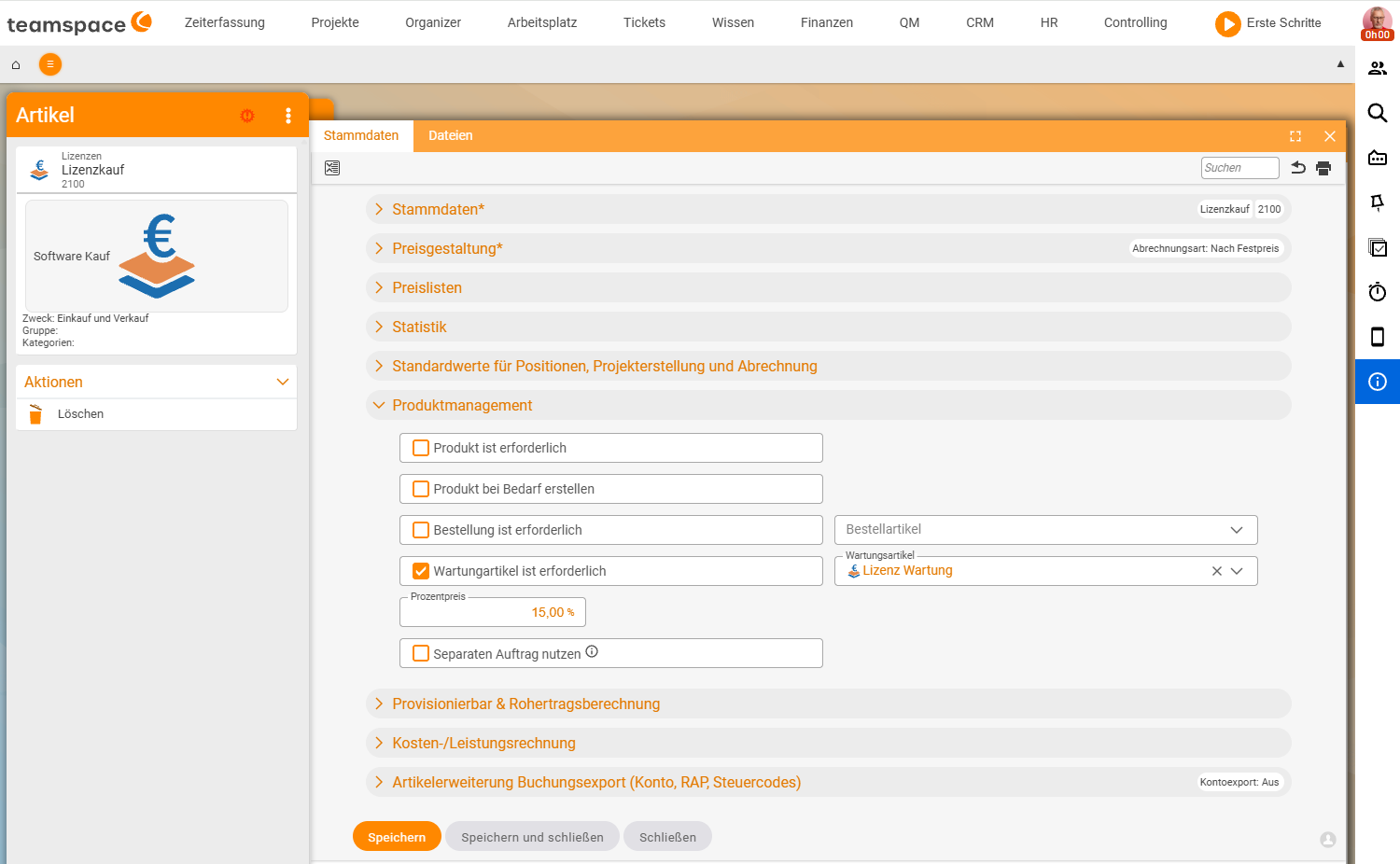The image size is (1400, 864).
Task: Open the Controlling menu
Action: [x=1135, y=22]
